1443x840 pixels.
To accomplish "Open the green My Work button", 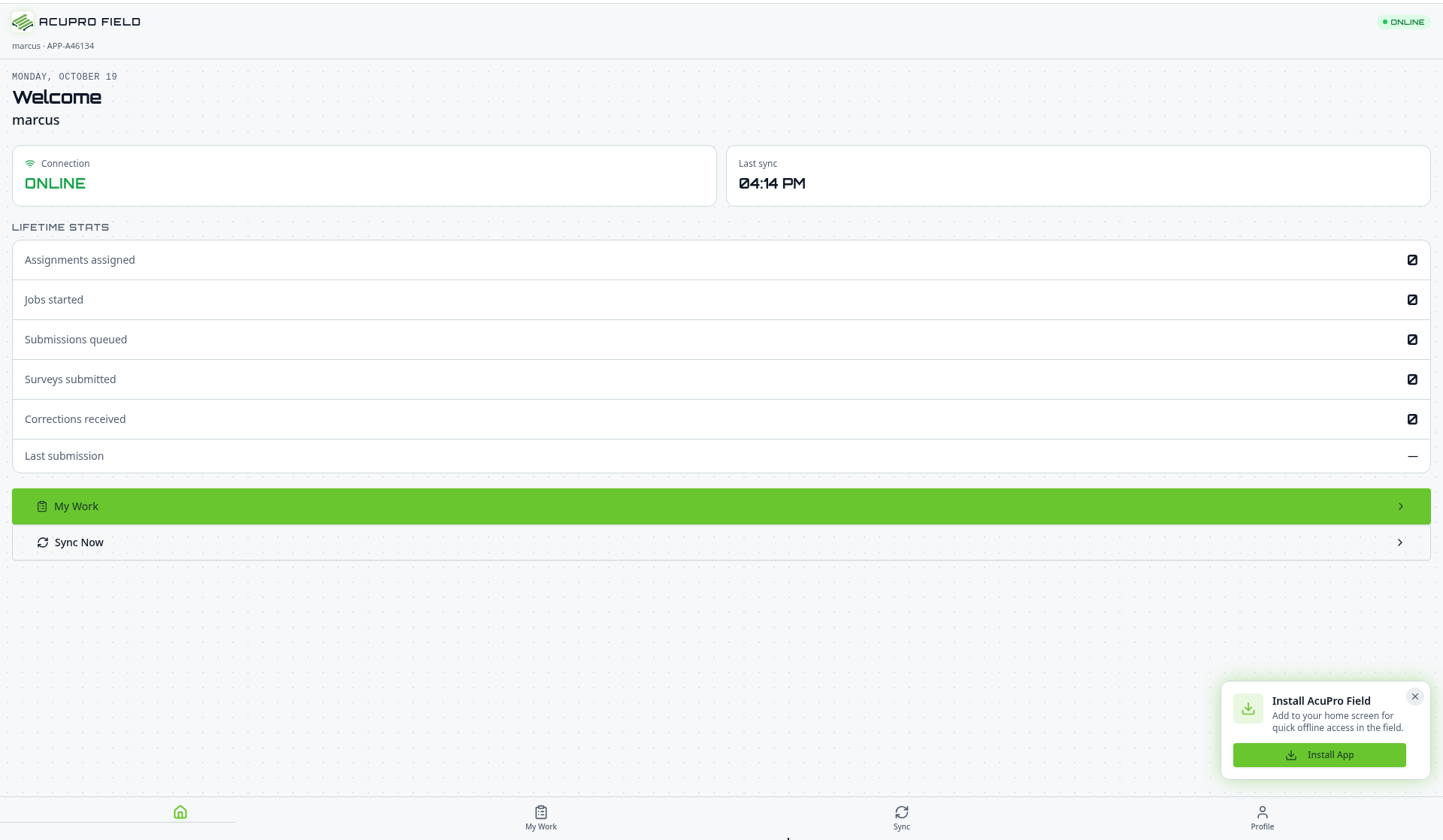I will click(x=721, y=506).
